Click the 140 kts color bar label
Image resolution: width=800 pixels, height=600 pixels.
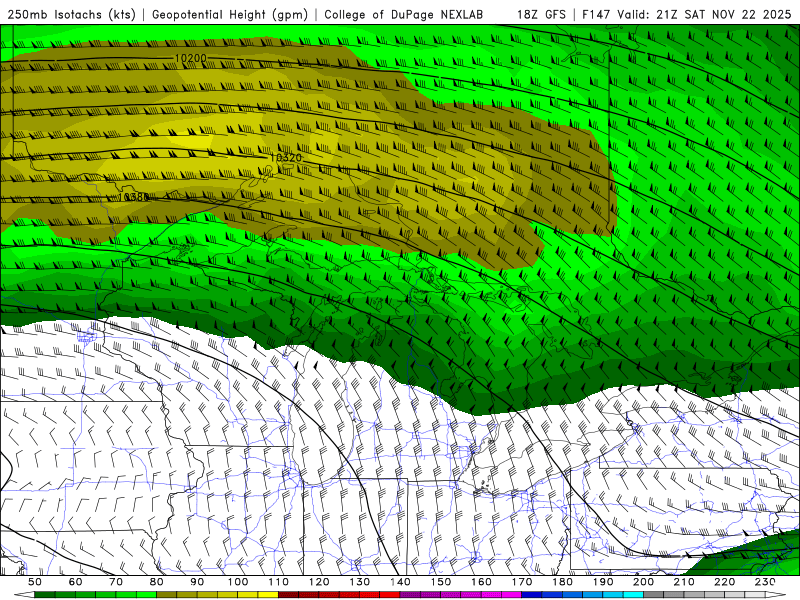400,582
